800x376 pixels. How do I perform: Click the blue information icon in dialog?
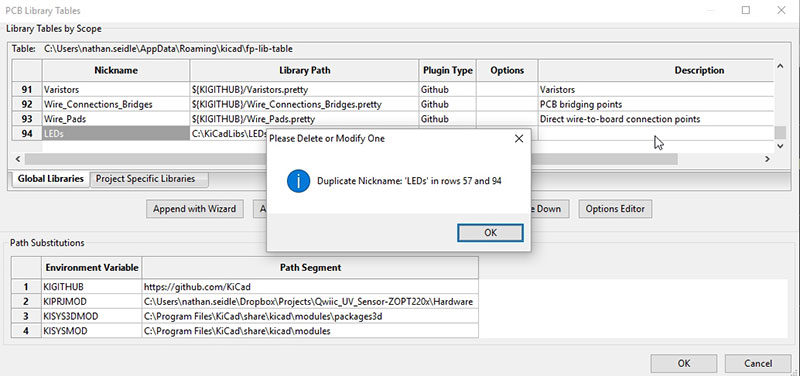[x=298, y=181]
